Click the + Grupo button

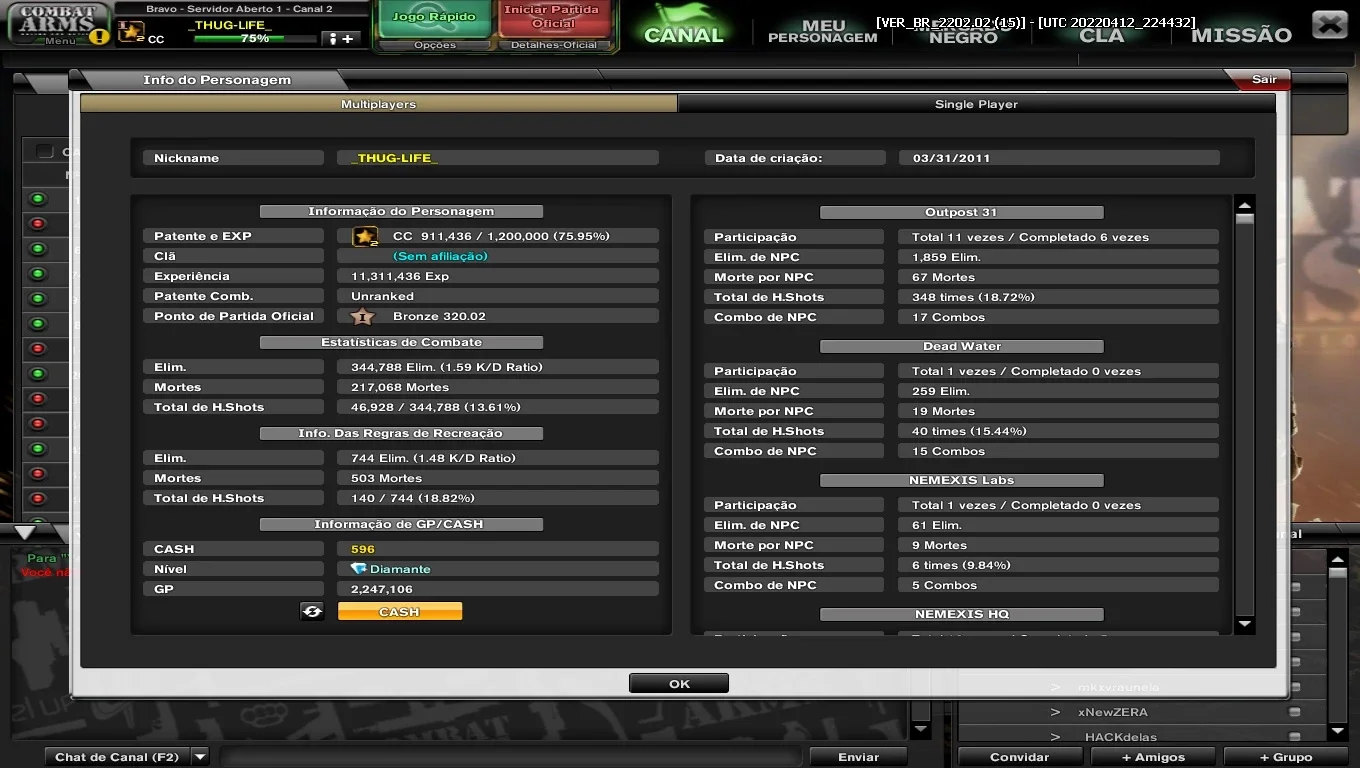[1286, 757]
